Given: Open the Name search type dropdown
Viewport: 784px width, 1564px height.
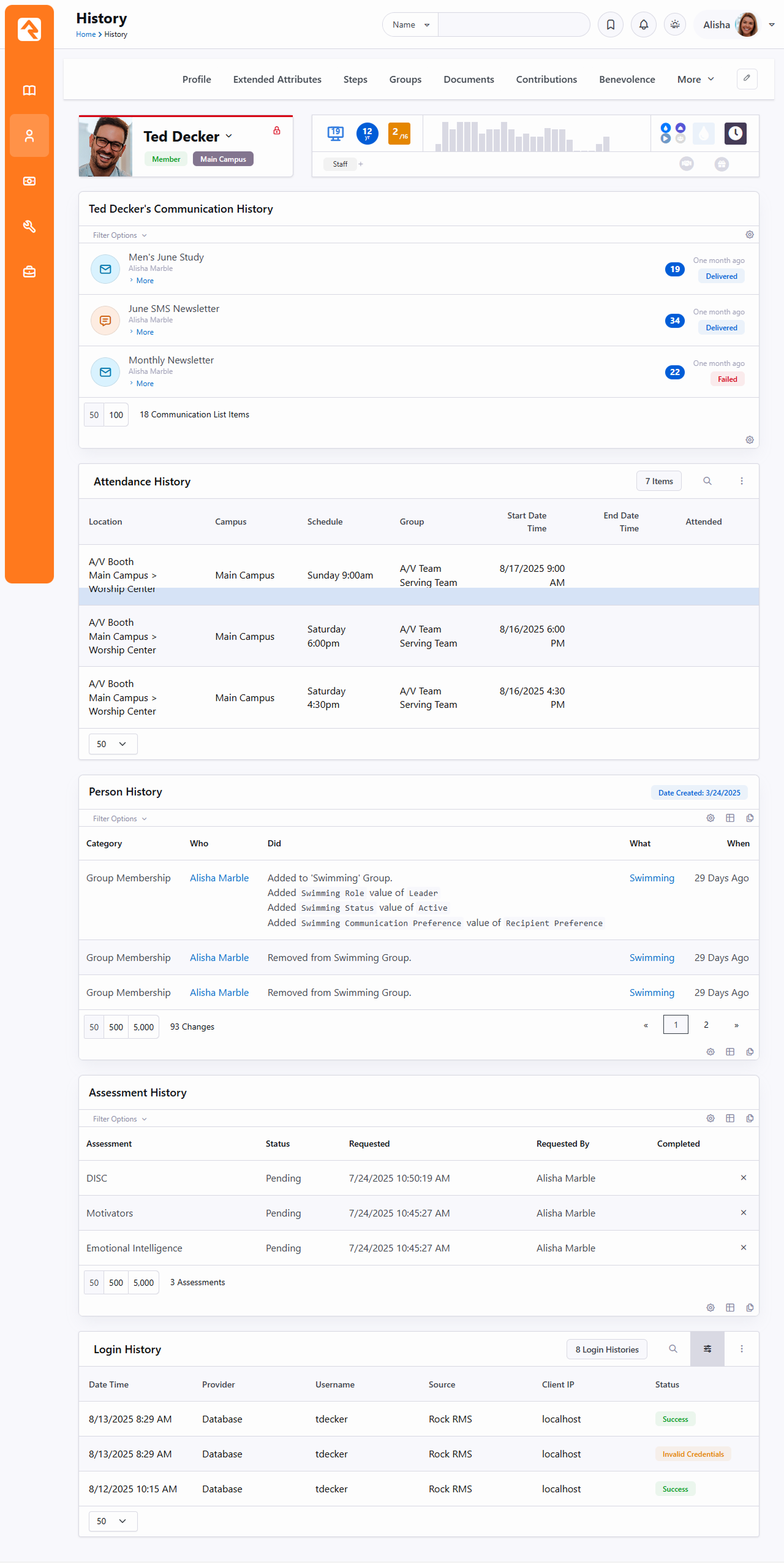Looking at the screenshot, I should tap(410, 25).
